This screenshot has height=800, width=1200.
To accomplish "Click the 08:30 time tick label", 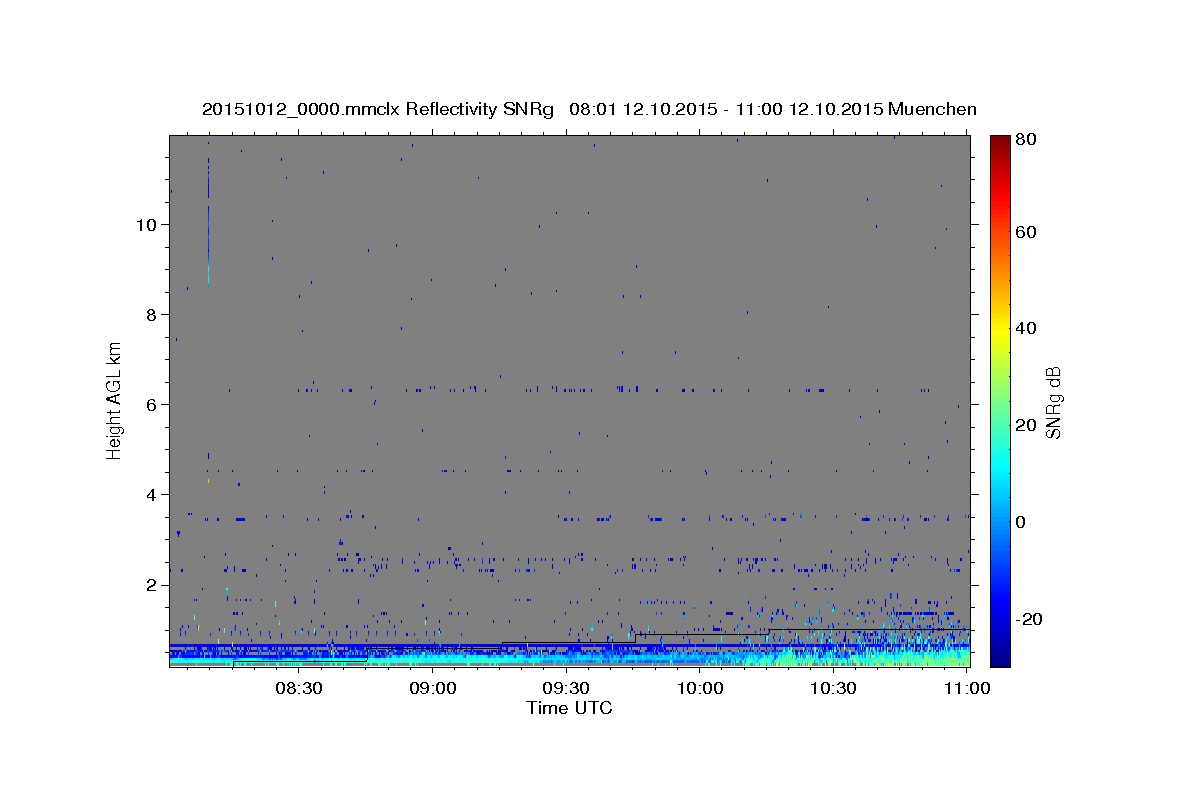I will click(299, 688).
